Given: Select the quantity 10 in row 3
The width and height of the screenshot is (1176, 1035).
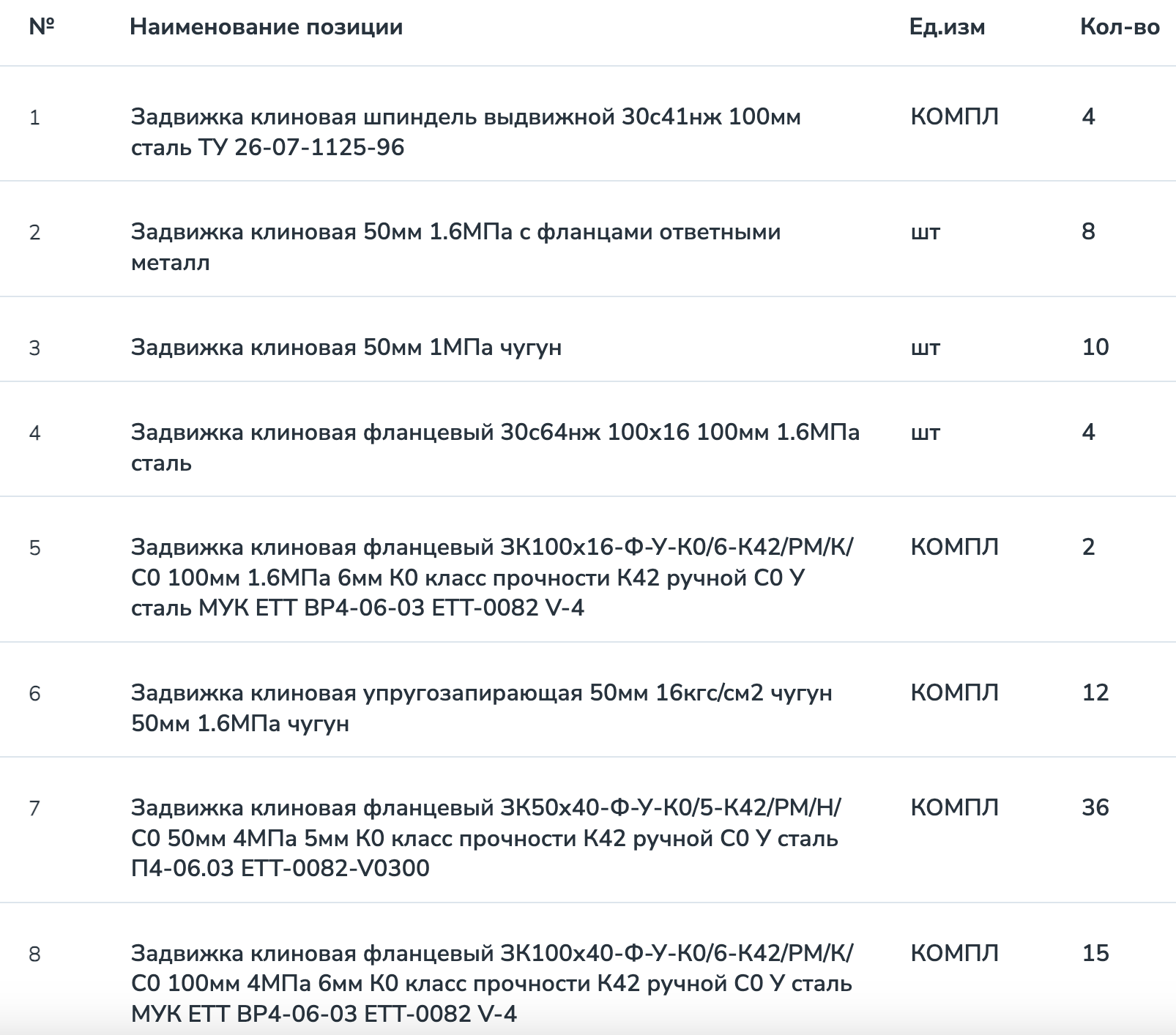Looking at the screenshot, I should (1095, 347).
